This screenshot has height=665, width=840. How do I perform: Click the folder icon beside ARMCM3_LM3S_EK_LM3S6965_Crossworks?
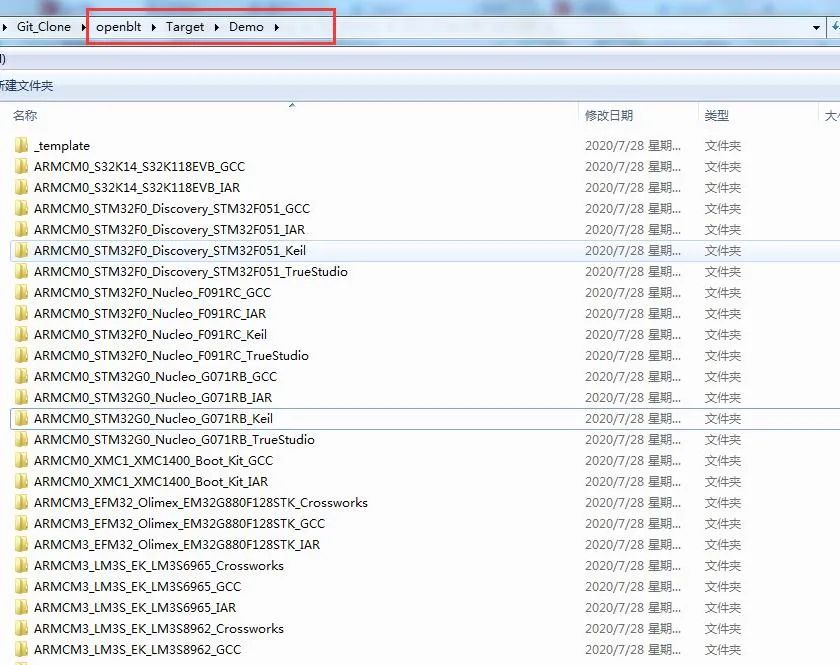coord(22,565)
